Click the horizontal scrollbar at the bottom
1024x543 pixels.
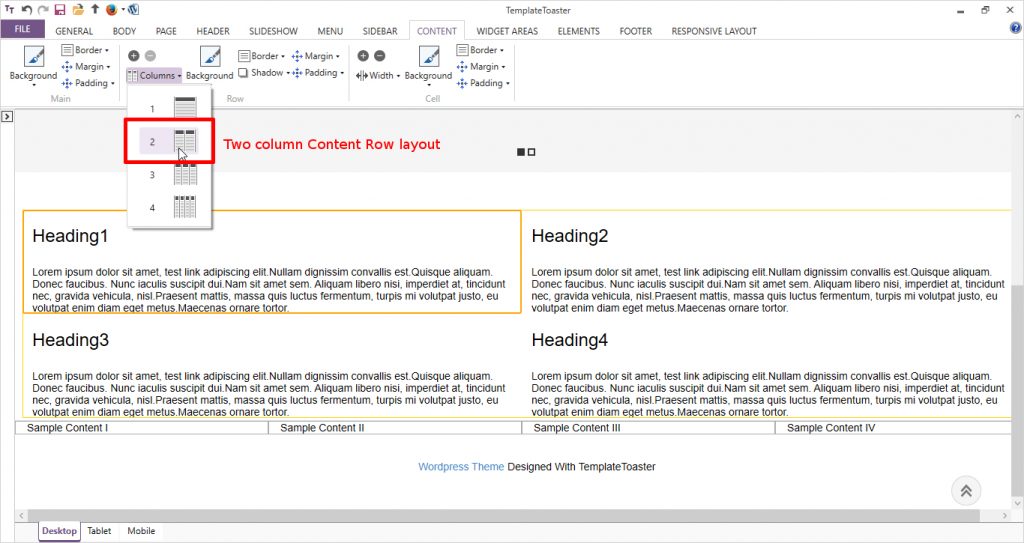[500, 515]
